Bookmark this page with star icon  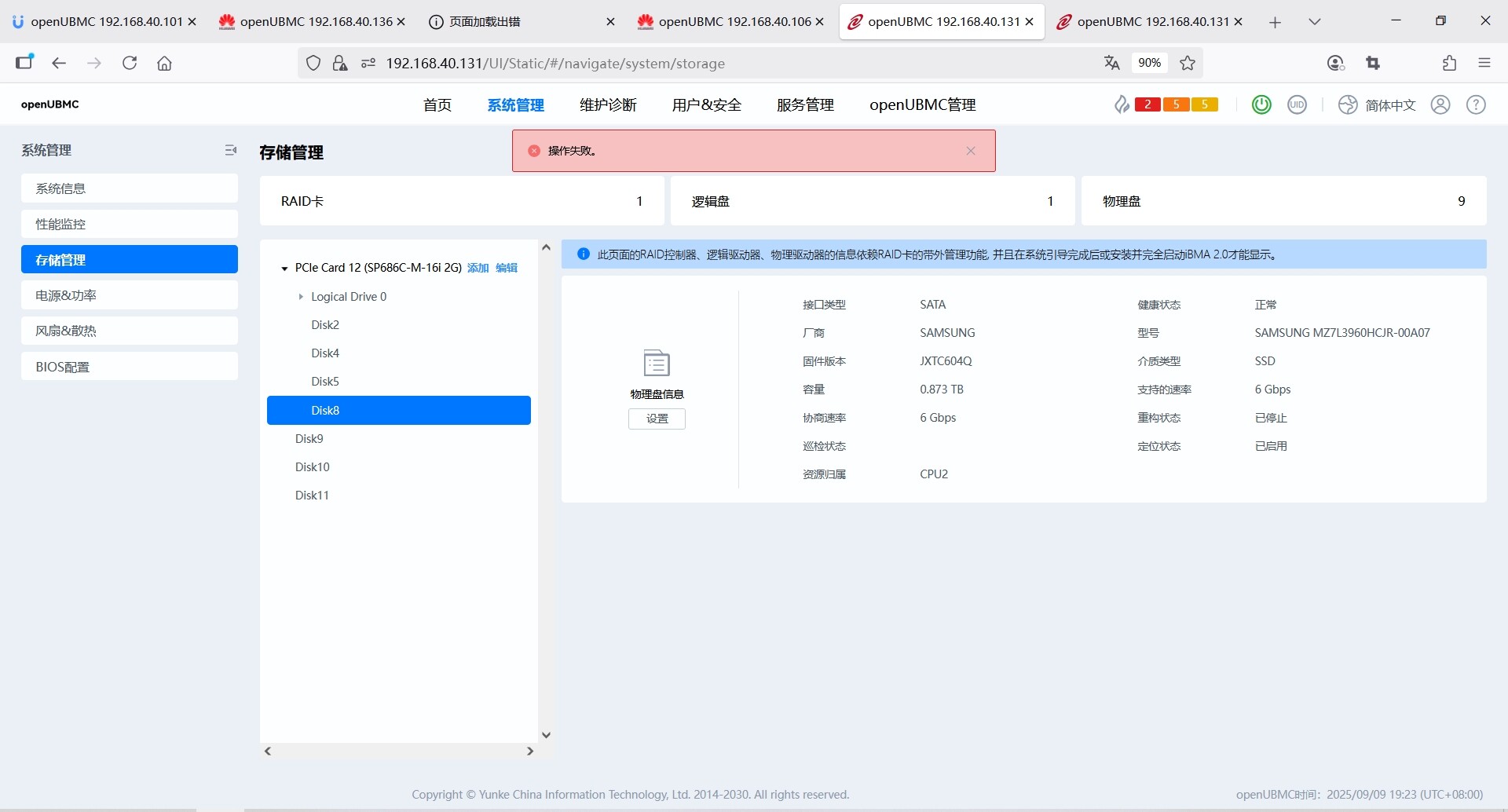[x=1188, y=63]
